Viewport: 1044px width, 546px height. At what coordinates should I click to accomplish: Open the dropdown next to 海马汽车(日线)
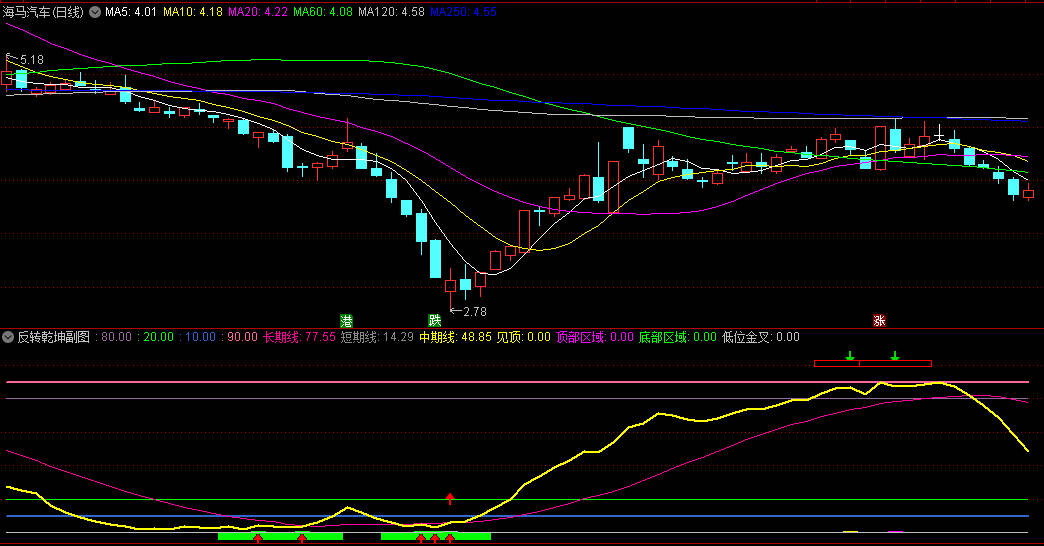coord(95,12)
